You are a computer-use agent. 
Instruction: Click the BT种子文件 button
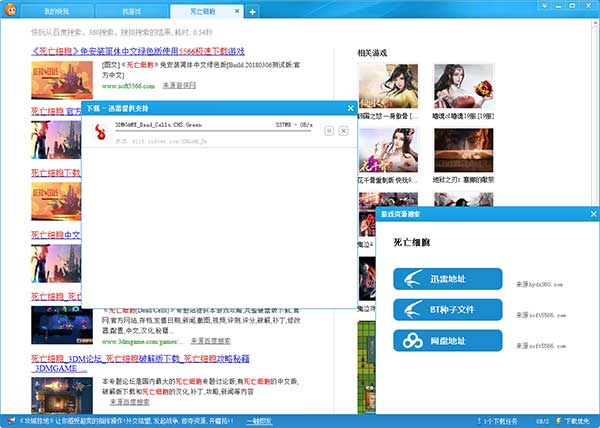coord(448,309)
